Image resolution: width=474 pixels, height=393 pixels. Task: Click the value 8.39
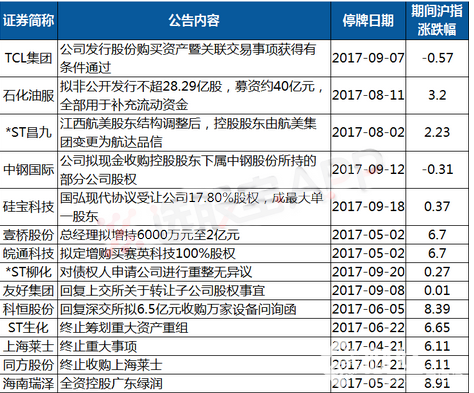pyautogui.click(x=437, y=309)
